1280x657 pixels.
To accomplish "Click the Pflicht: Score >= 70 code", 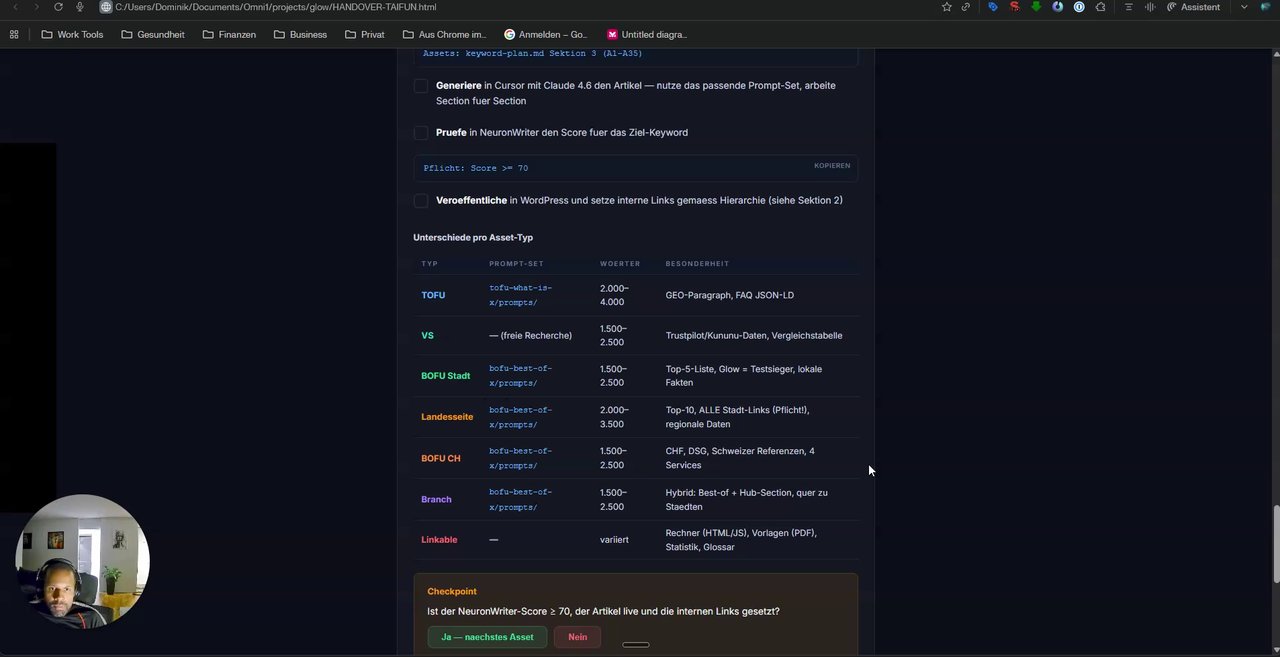I will 475,168.
